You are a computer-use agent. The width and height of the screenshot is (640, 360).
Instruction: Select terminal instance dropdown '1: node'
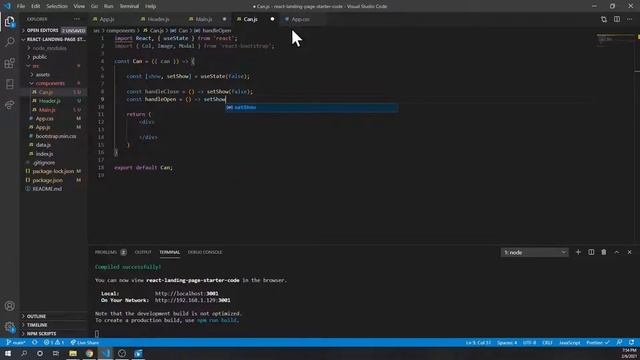[534, 253]
